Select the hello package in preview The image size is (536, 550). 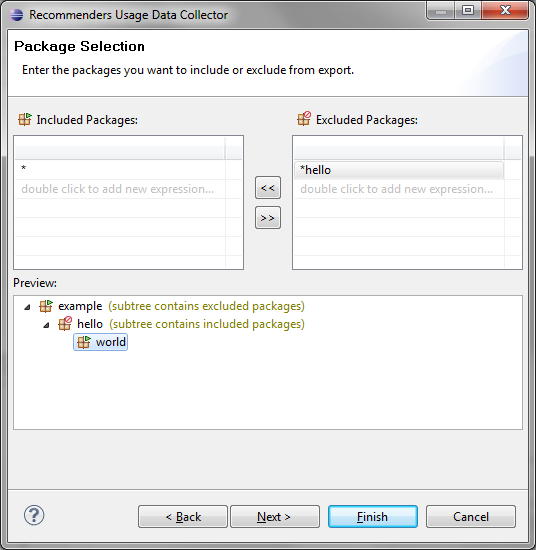90,324
